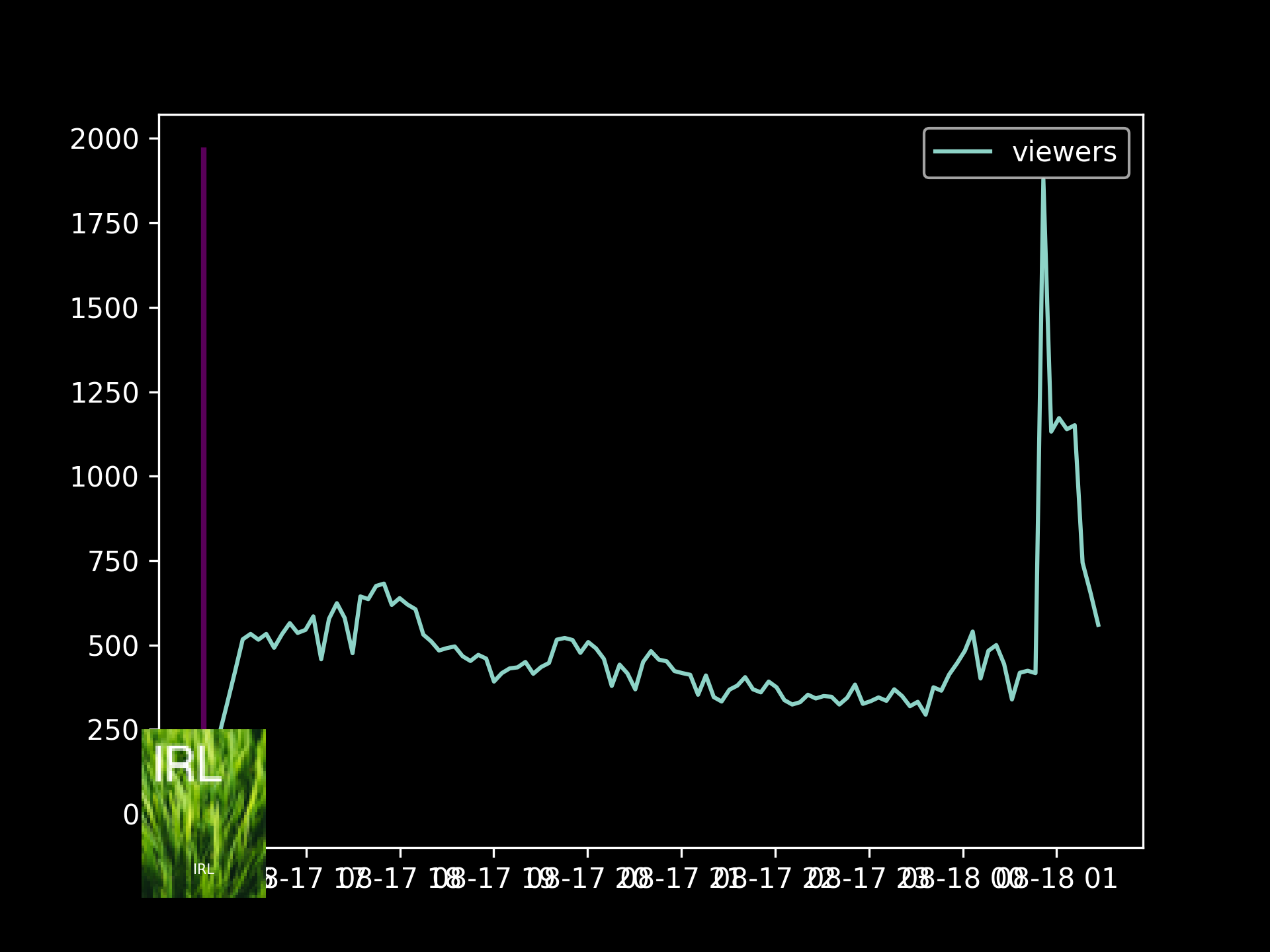Screen dimensions: 1270x952
Task: Click the 1750 y-axis label
Action: coord(105,224)
